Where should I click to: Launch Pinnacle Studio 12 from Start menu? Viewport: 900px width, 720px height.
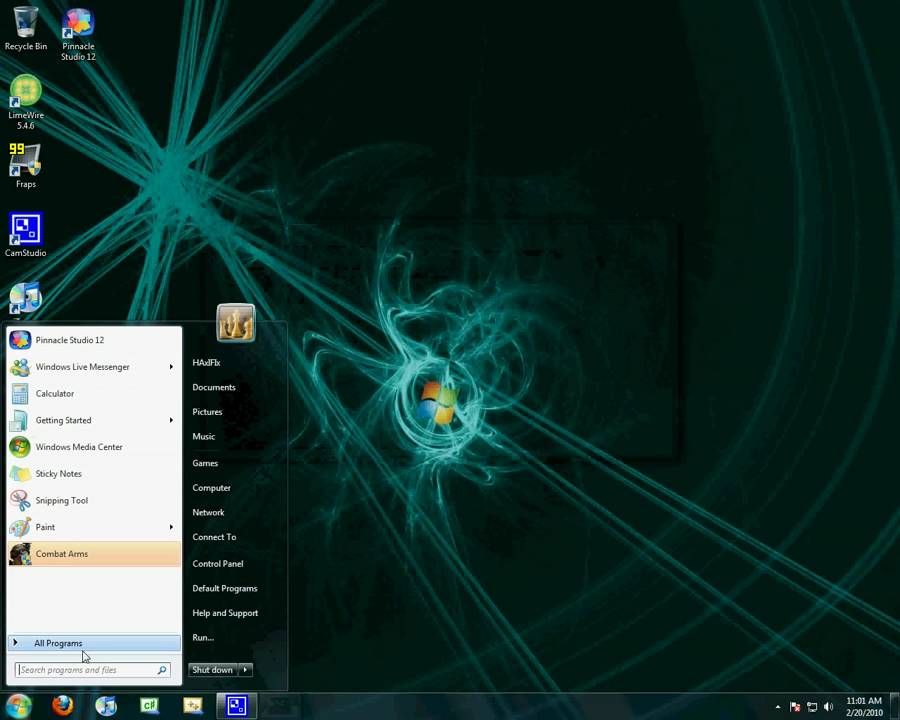pos(94,340)
